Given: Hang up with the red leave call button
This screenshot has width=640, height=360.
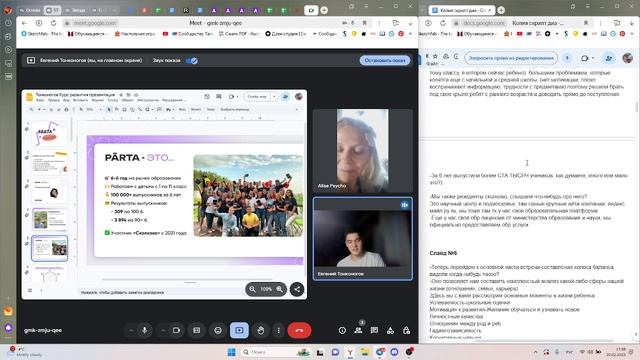Looking at the screenshot, I should point(299,330).
